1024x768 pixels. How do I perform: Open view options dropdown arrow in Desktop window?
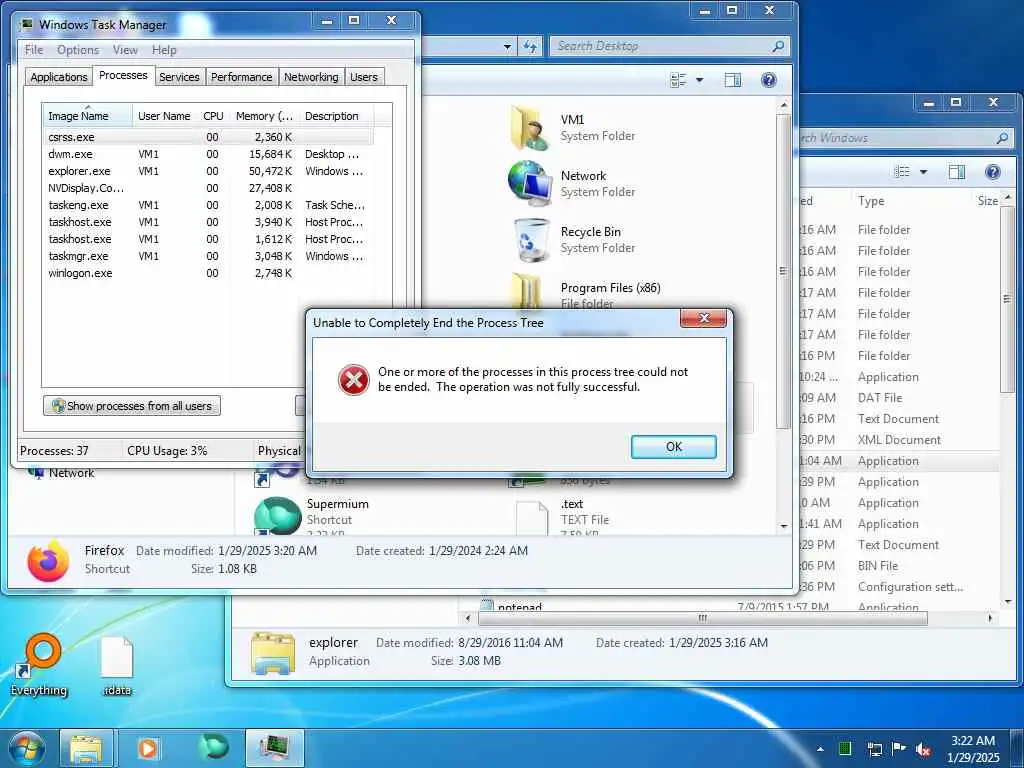click(699, 80)
